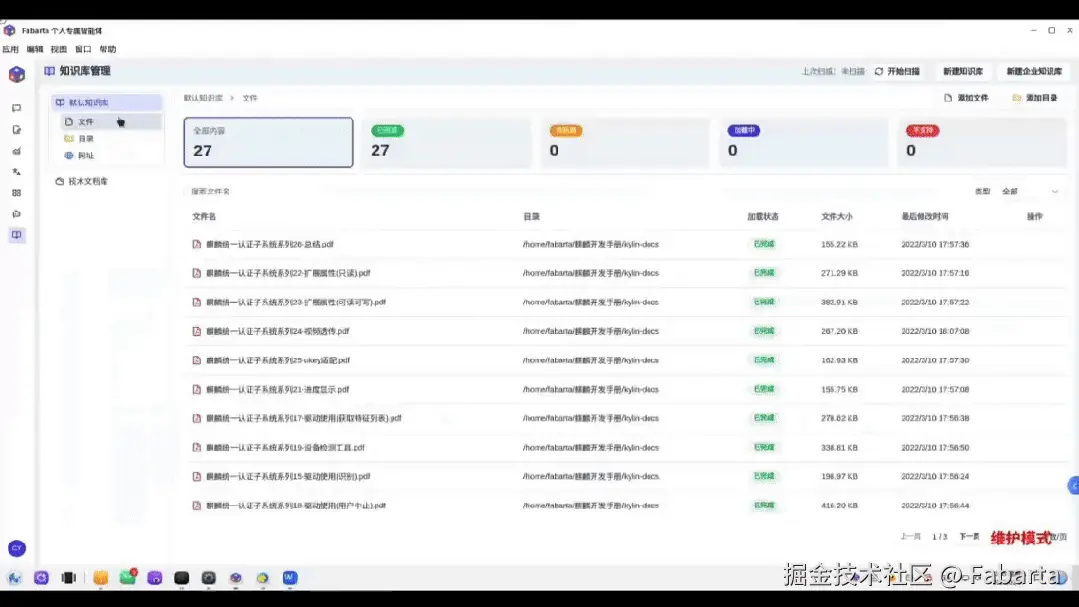
Task: Click the 添加目录 button
Action: coord(1035,98)
